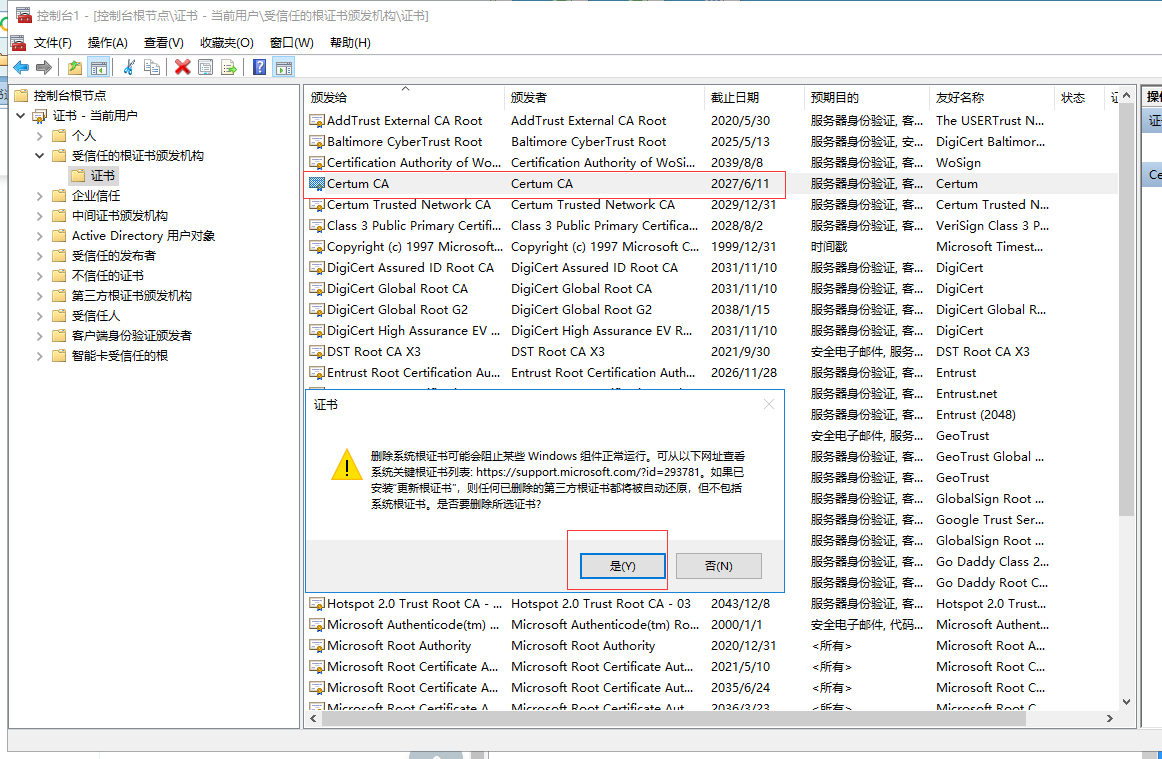Viewport: 1162px width, 759px height.
Task: Cancel deletion with 否(N) button
Action: (718, 566)
